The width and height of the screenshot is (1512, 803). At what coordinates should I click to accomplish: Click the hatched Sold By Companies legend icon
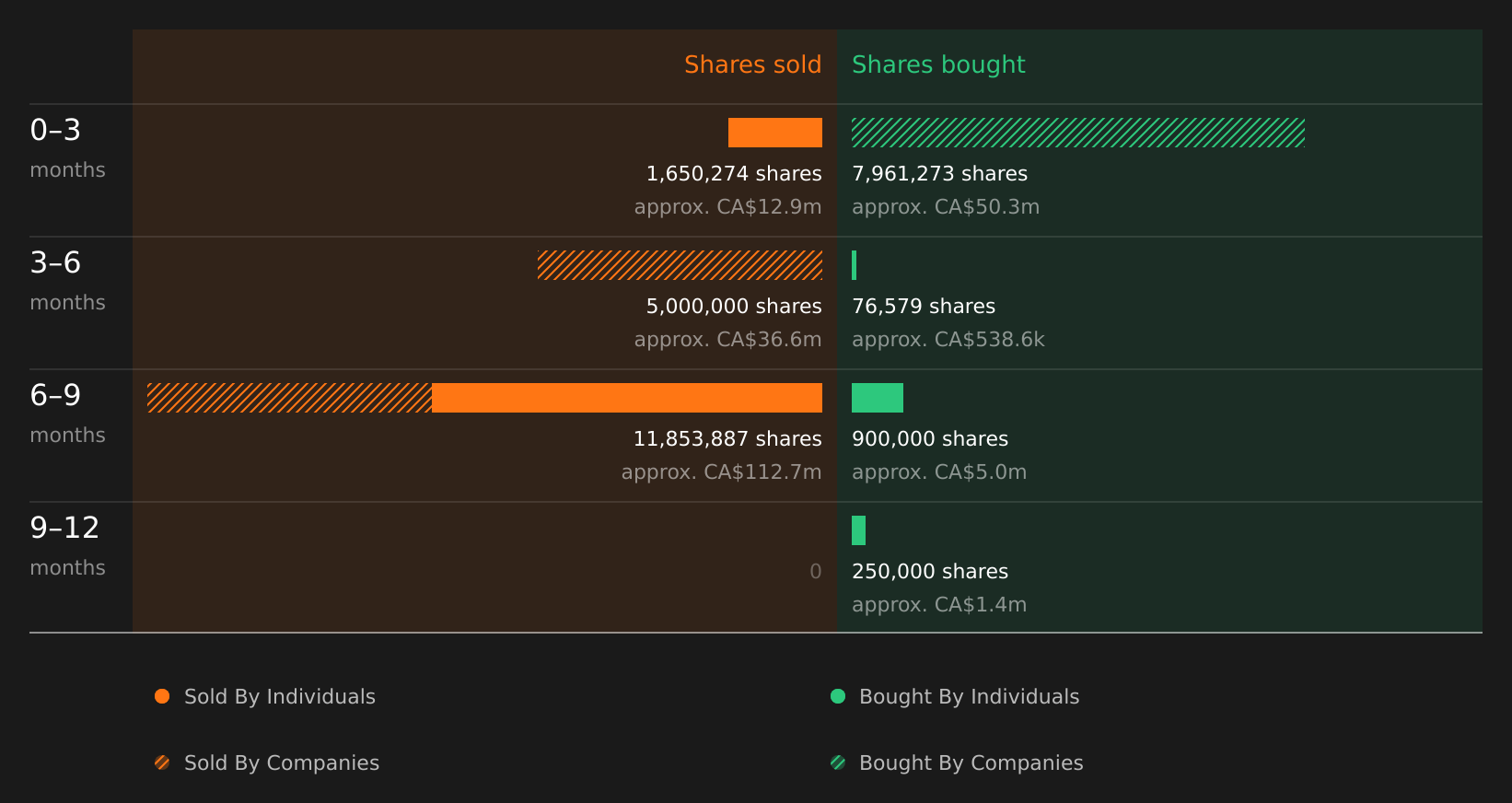pos(162,762)
